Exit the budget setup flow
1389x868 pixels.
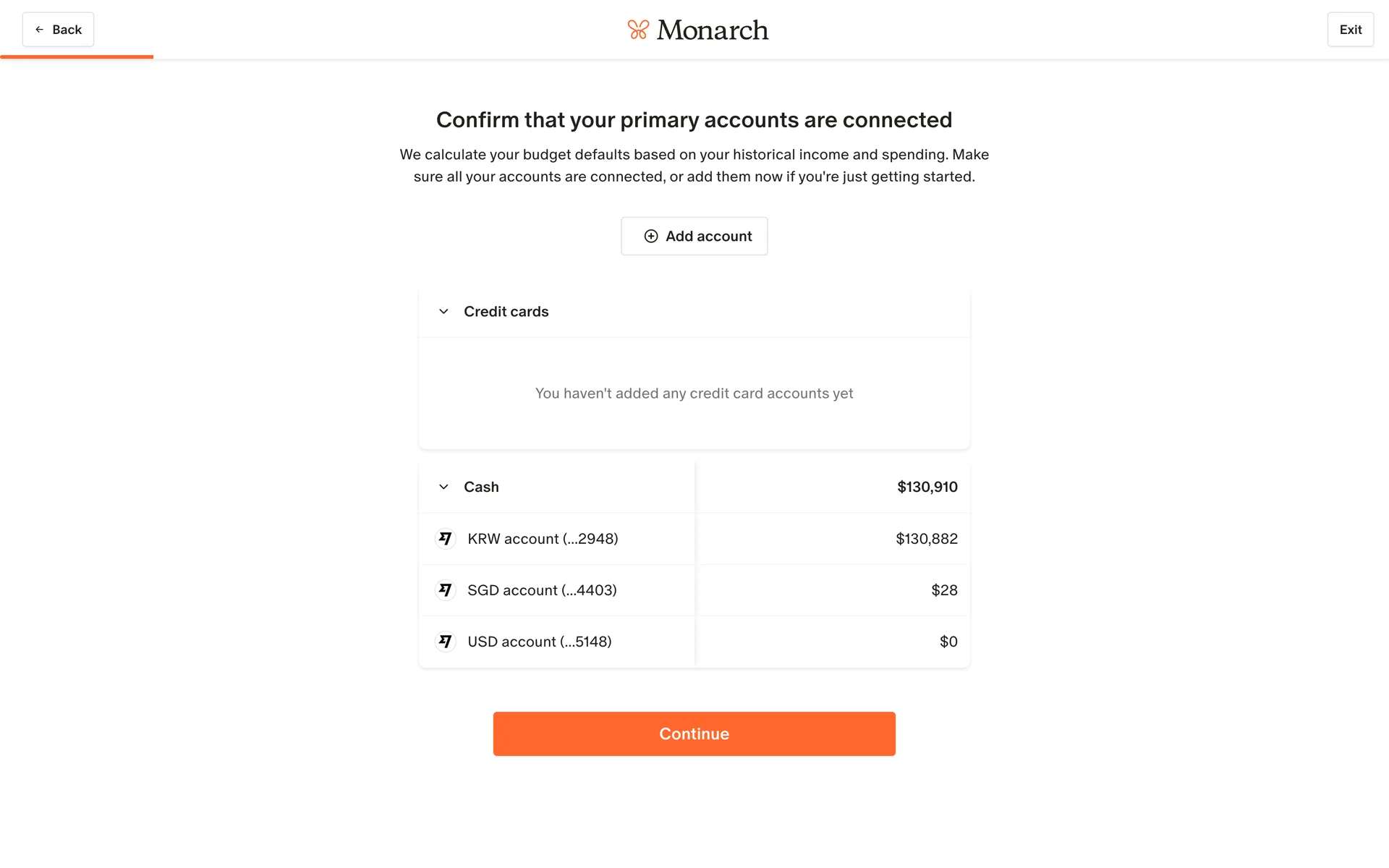1350,30
